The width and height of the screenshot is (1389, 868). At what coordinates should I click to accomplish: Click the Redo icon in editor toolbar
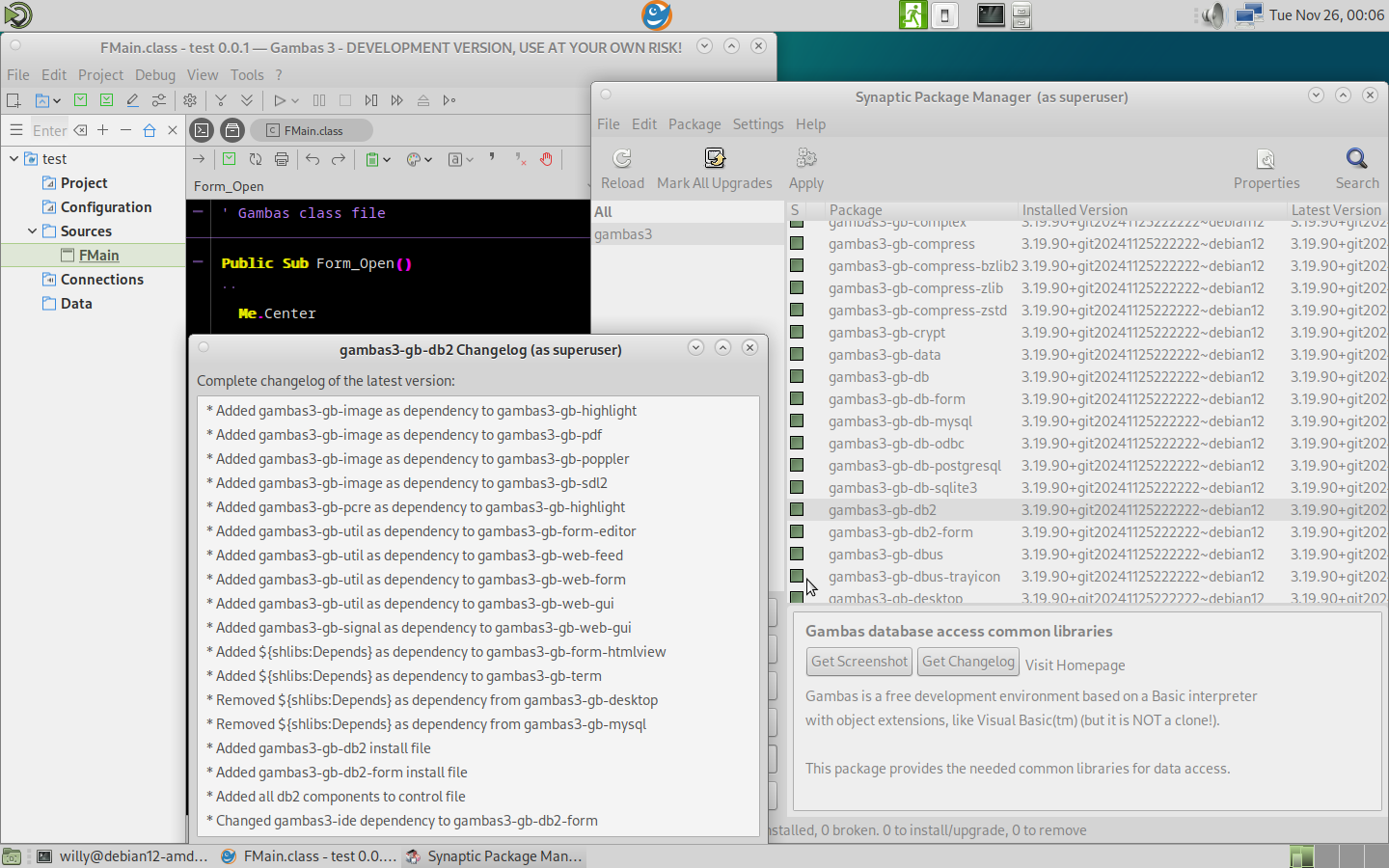[x=339, y=160]
